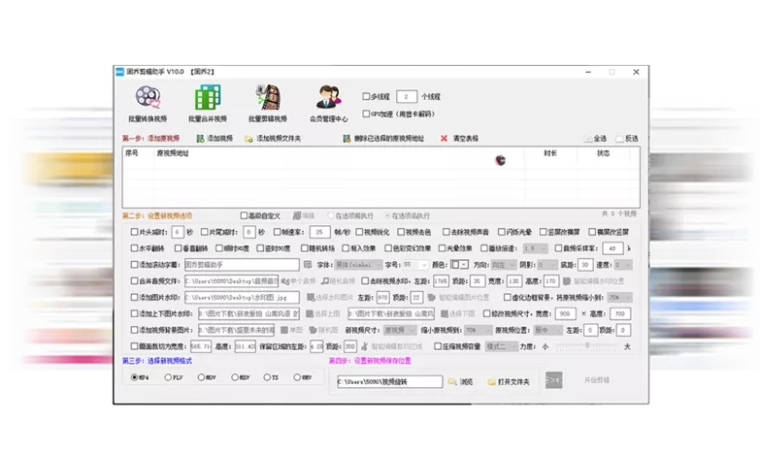Enable the 垂直翻转 checkbox
This screenshot has width=760, height=455.
[x=178, y=248]
